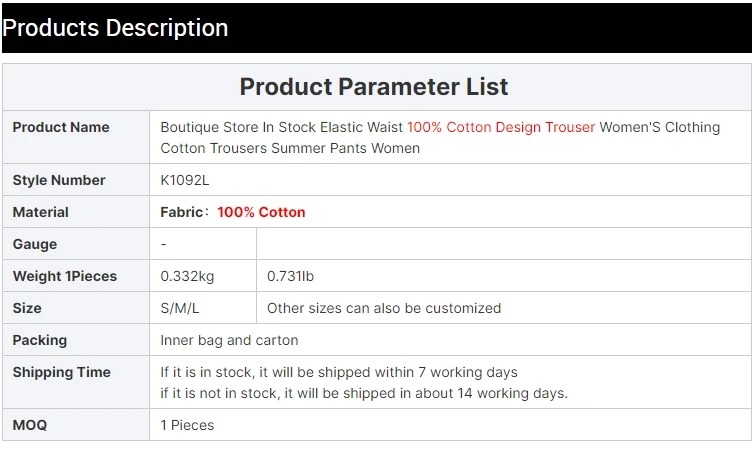
Task: Click the Gauge row label
Action: tap(35, 244)
